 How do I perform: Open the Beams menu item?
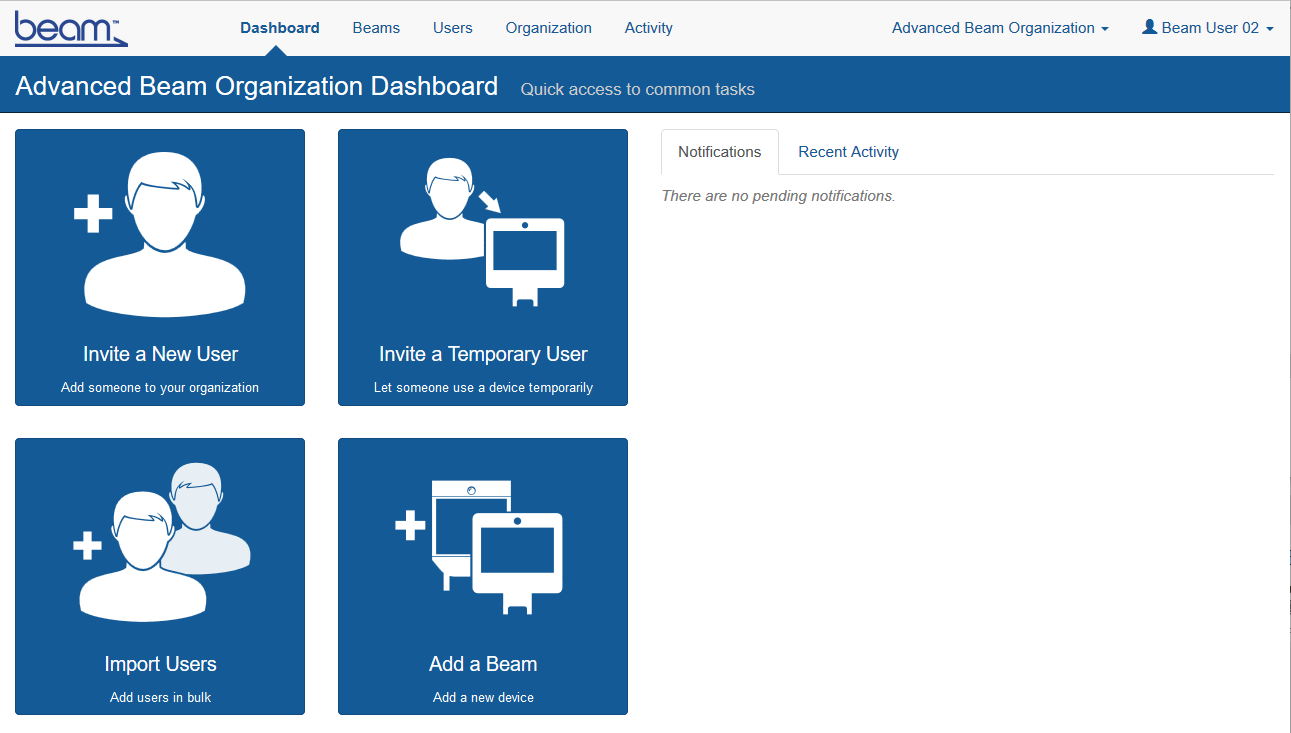[x=376, y=28]
